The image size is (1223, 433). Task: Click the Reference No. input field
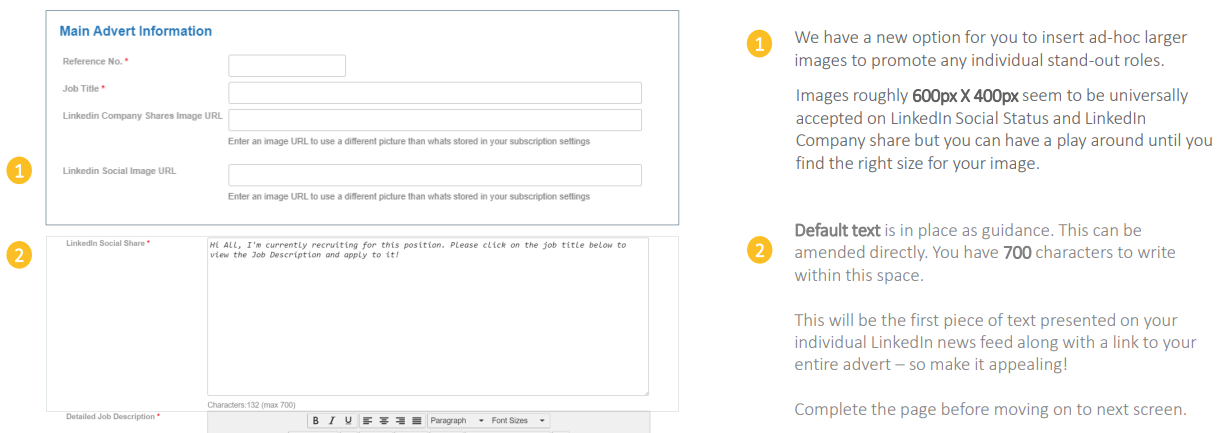tap(287, 66)
